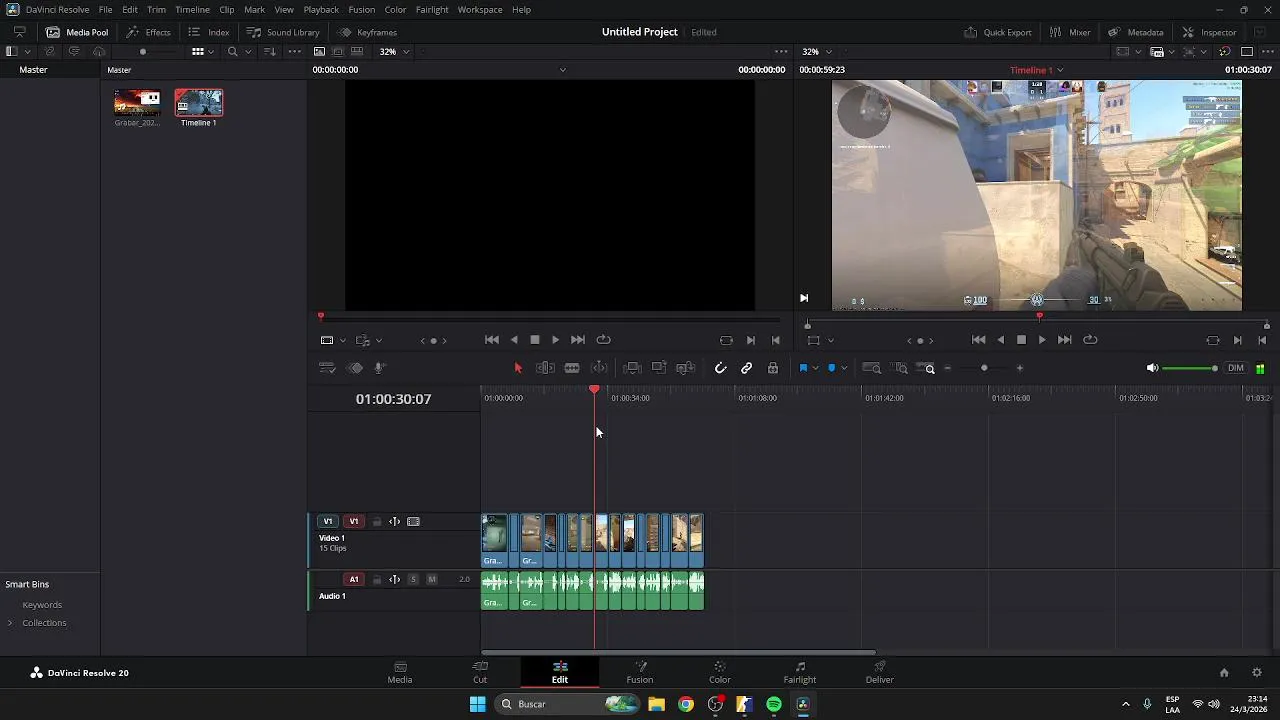Select the Blade Edit Mode tool
Screen dimensions: 1280x720
point(572,368)
